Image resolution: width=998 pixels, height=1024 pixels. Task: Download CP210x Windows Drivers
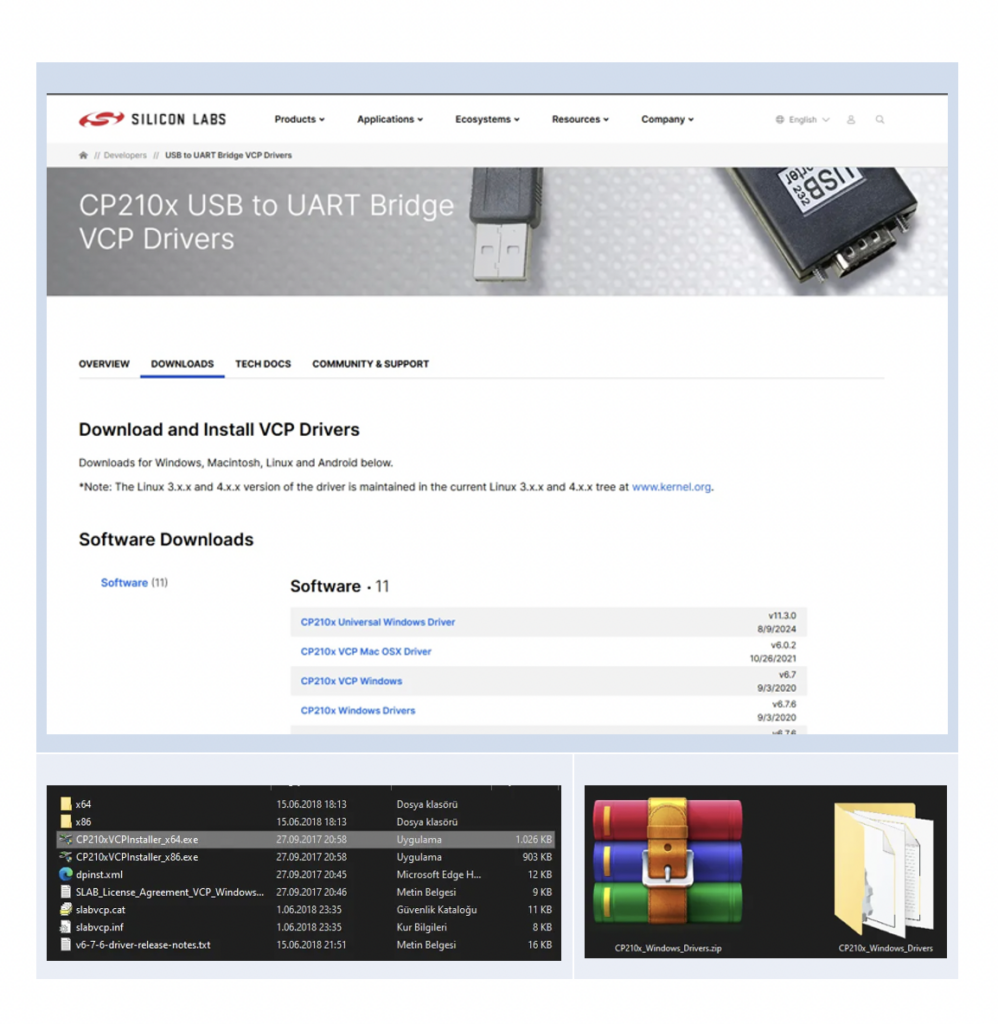coord(357,710)
